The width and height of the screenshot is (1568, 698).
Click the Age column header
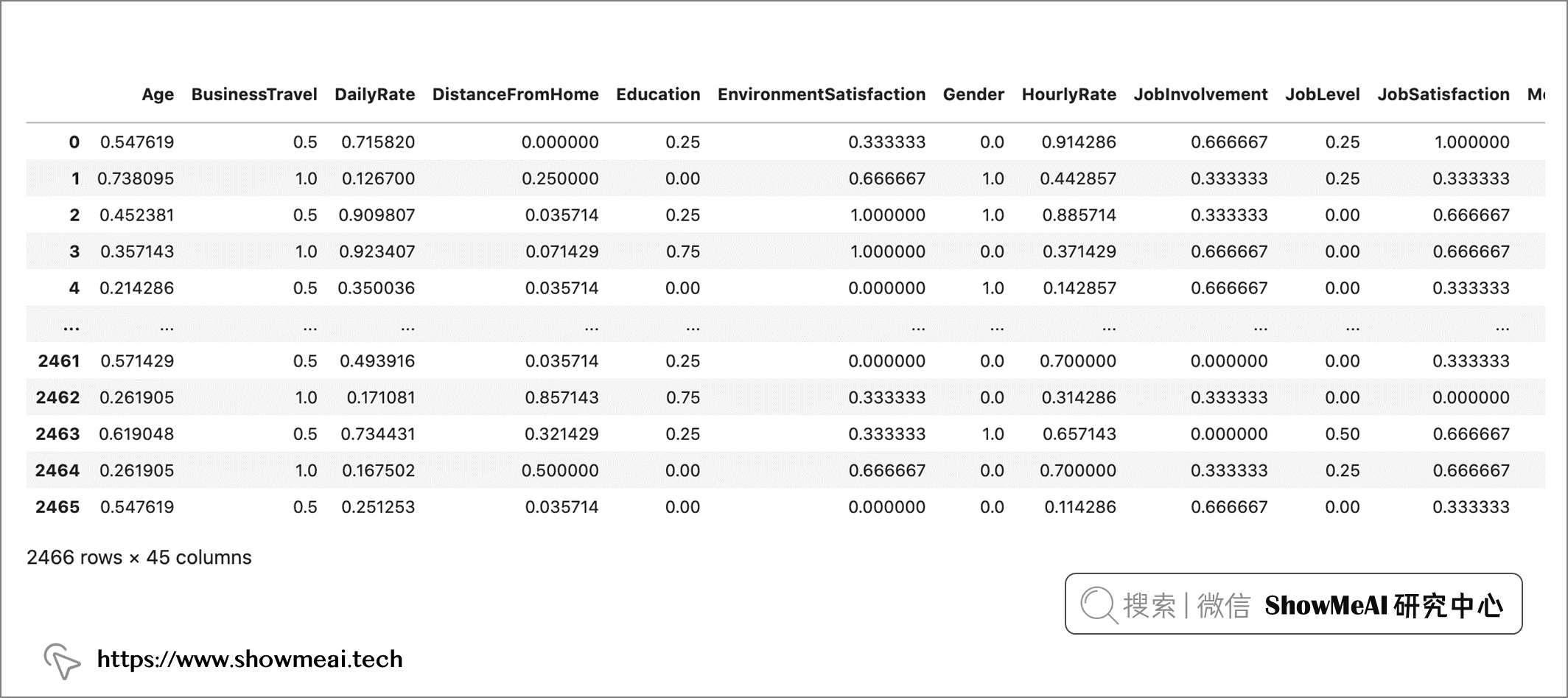158,94
